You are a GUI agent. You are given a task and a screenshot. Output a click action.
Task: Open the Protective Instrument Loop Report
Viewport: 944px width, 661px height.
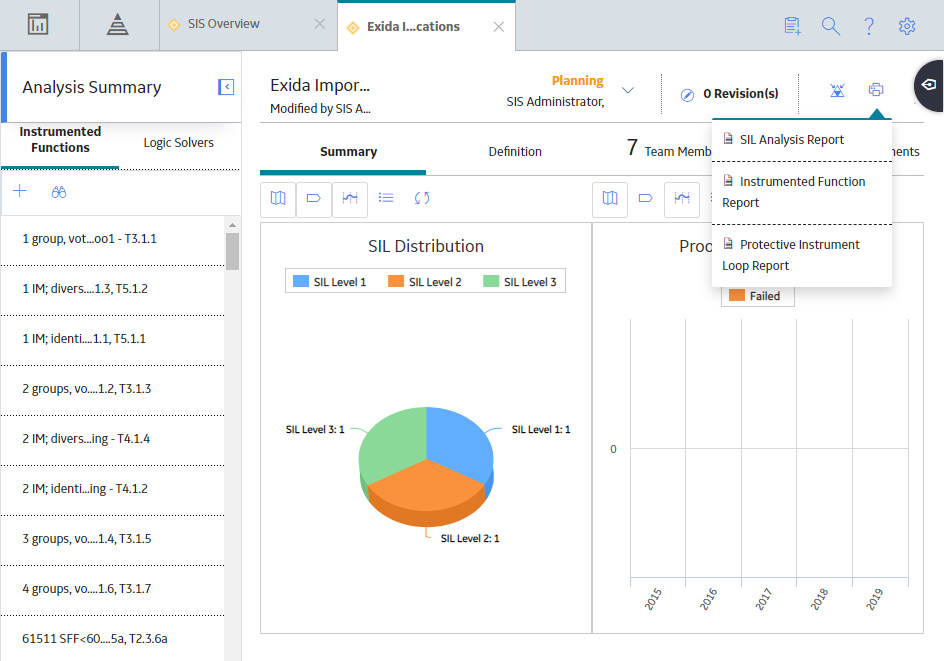801,255
